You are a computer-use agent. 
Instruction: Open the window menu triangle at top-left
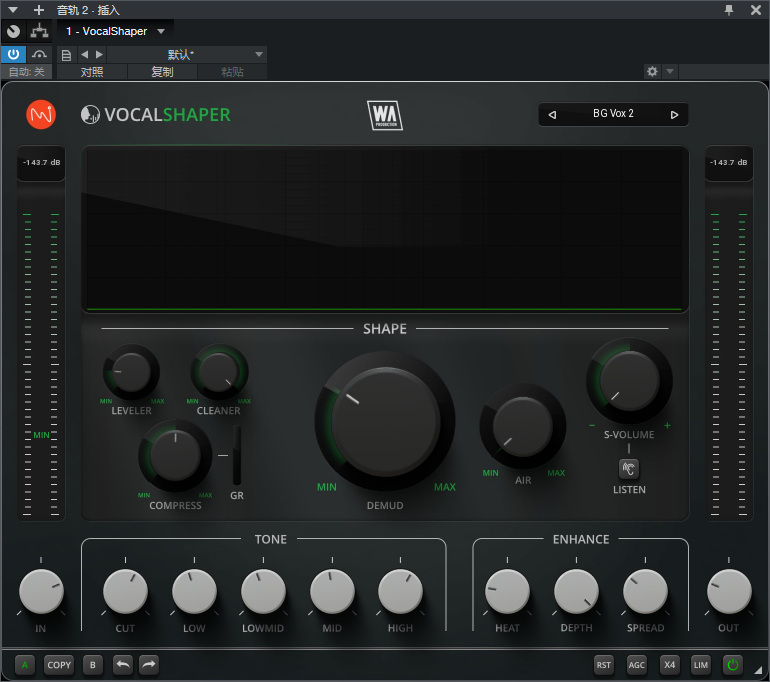point(13,10)
